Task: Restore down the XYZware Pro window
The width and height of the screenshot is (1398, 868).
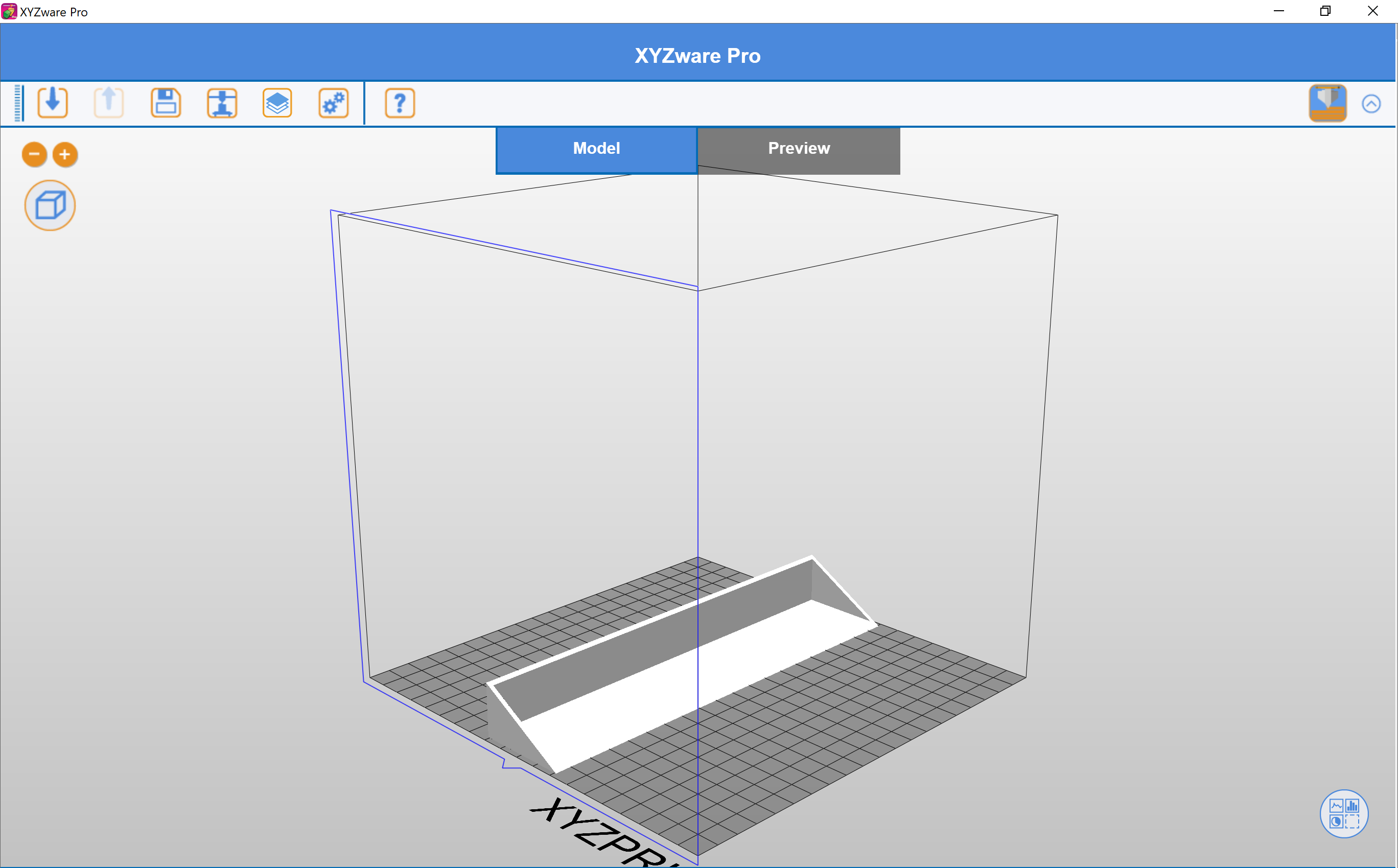Action: pyautogui.click(x=1325, y=11)
